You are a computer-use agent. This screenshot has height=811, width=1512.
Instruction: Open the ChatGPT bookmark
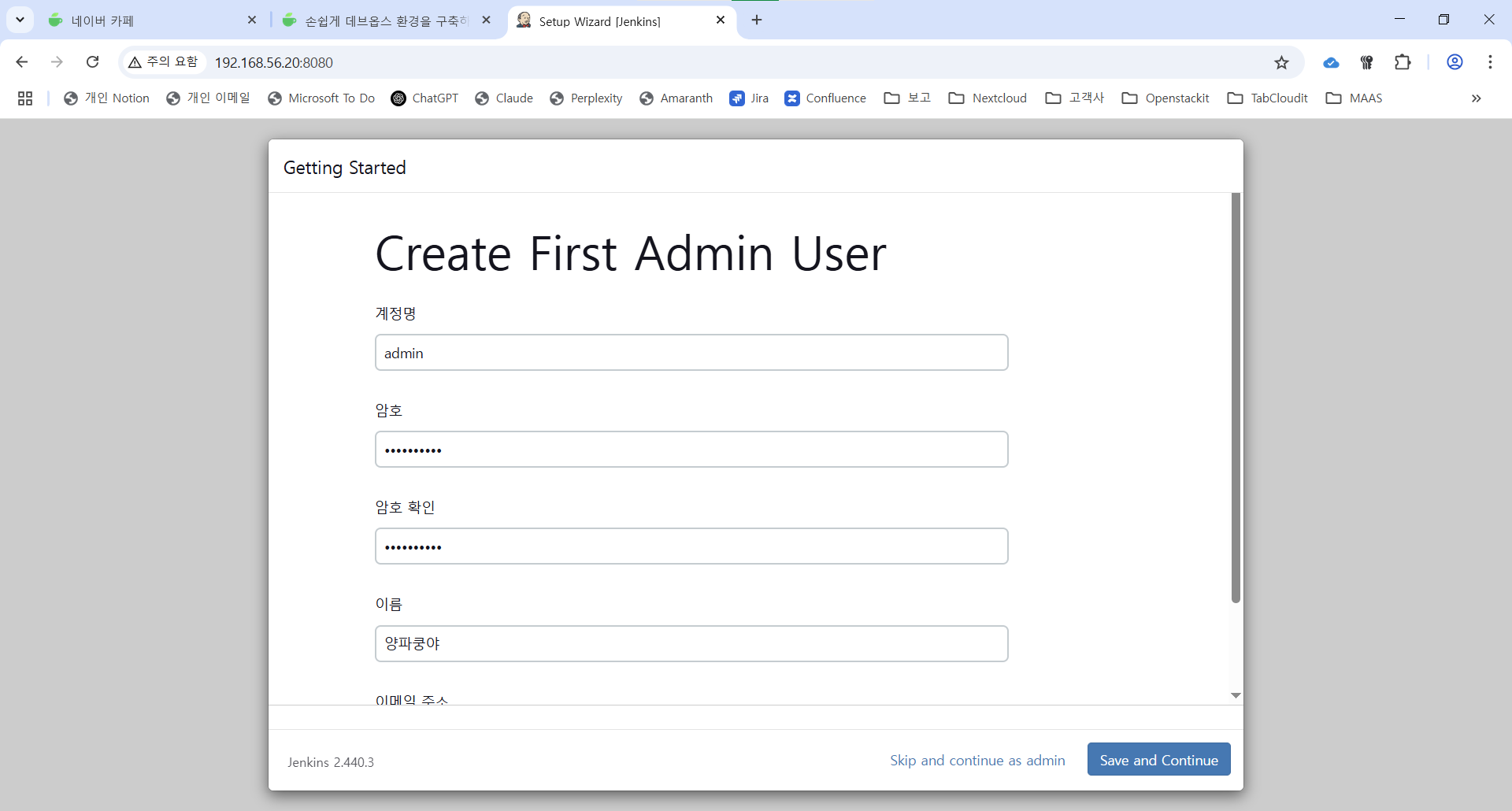425,98
